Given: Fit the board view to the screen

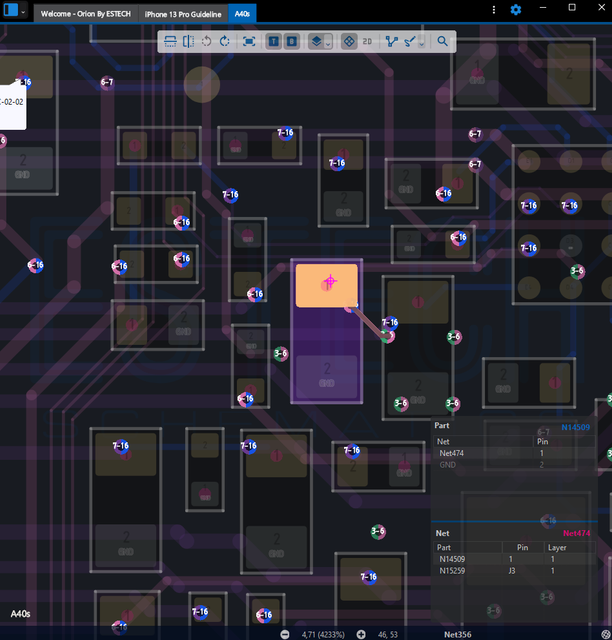Looking at the screenshot, I should [249, 41].
